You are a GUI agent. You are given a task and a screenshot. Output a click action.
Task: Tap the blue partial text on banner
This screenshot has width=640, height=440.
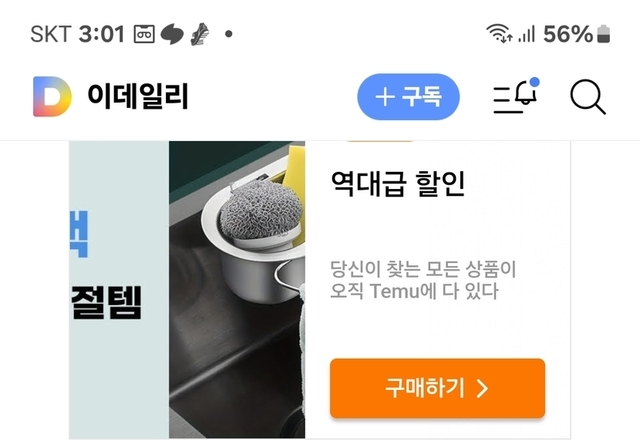[79, 234]
